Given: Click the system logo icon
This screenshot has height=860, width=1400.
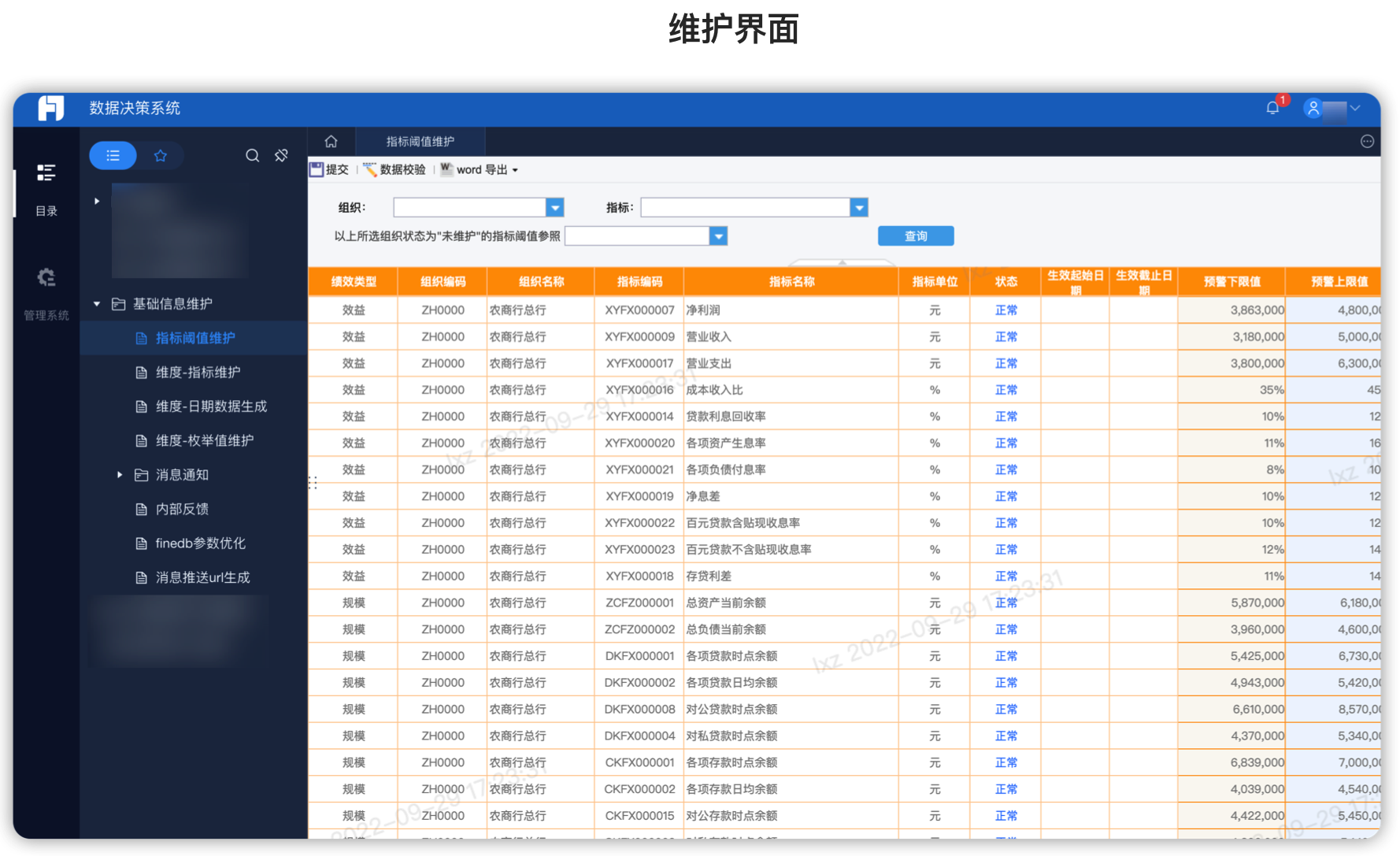Looking at the screenshot, I should pyautogui.click(x=51, y=108).
